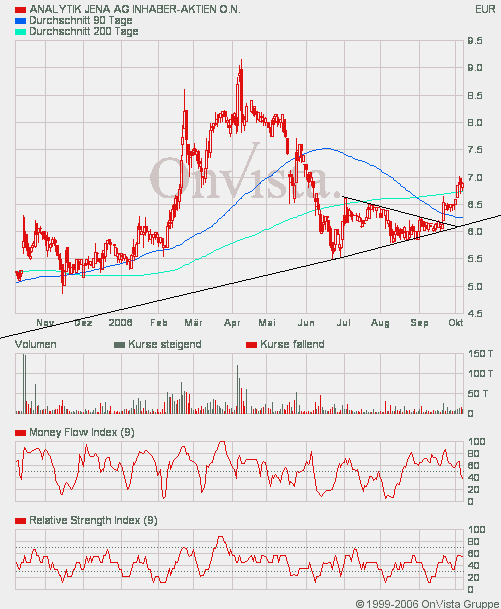This screenshot has height=609, width=501.
Task: Select the ANALYTIK JENA AG INHABER-AKTIEN O.N. title
Action: 135,9
